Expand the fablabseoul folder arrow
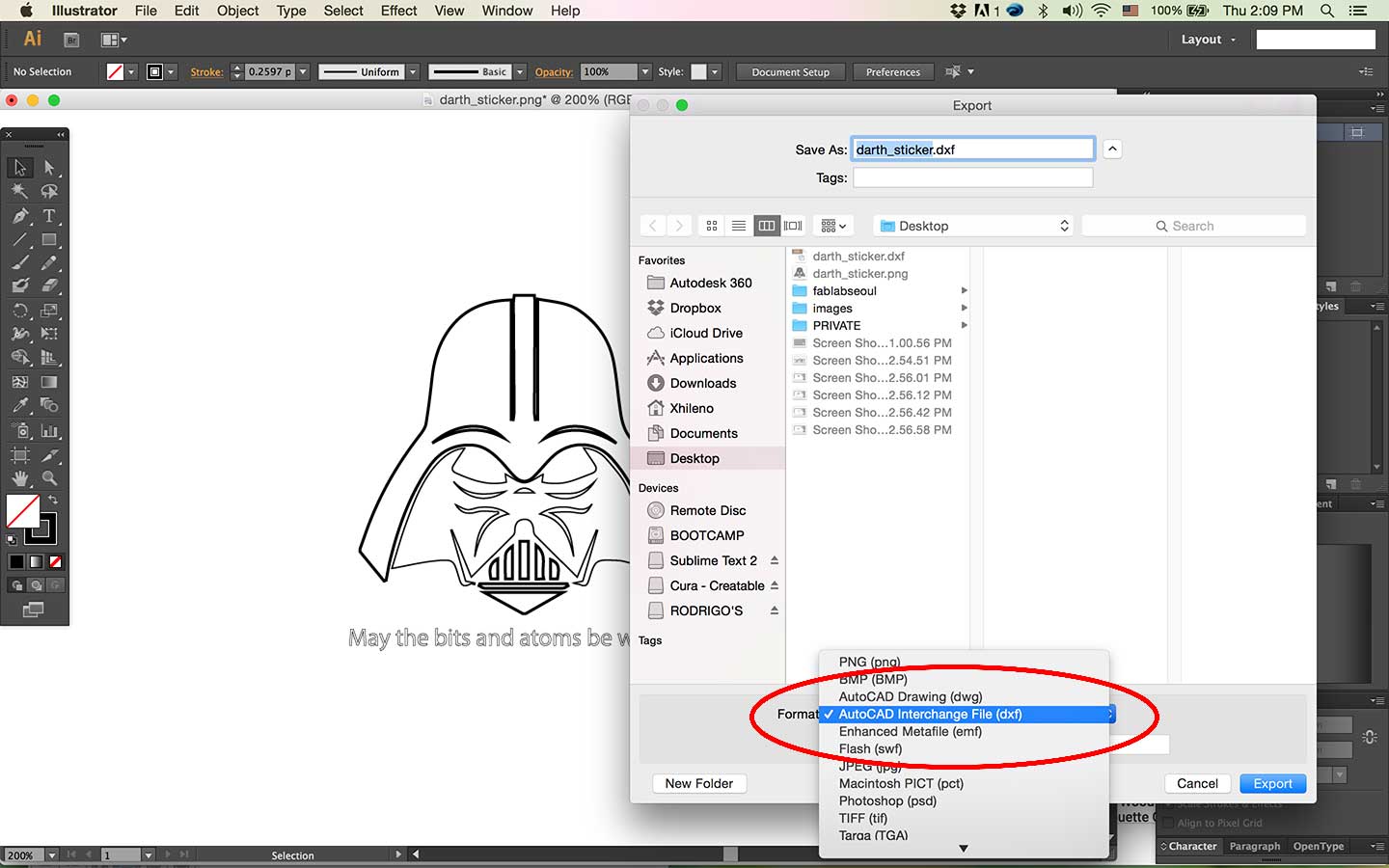The width and height of the screenshot is (1389, 868). tap(964, 290)
